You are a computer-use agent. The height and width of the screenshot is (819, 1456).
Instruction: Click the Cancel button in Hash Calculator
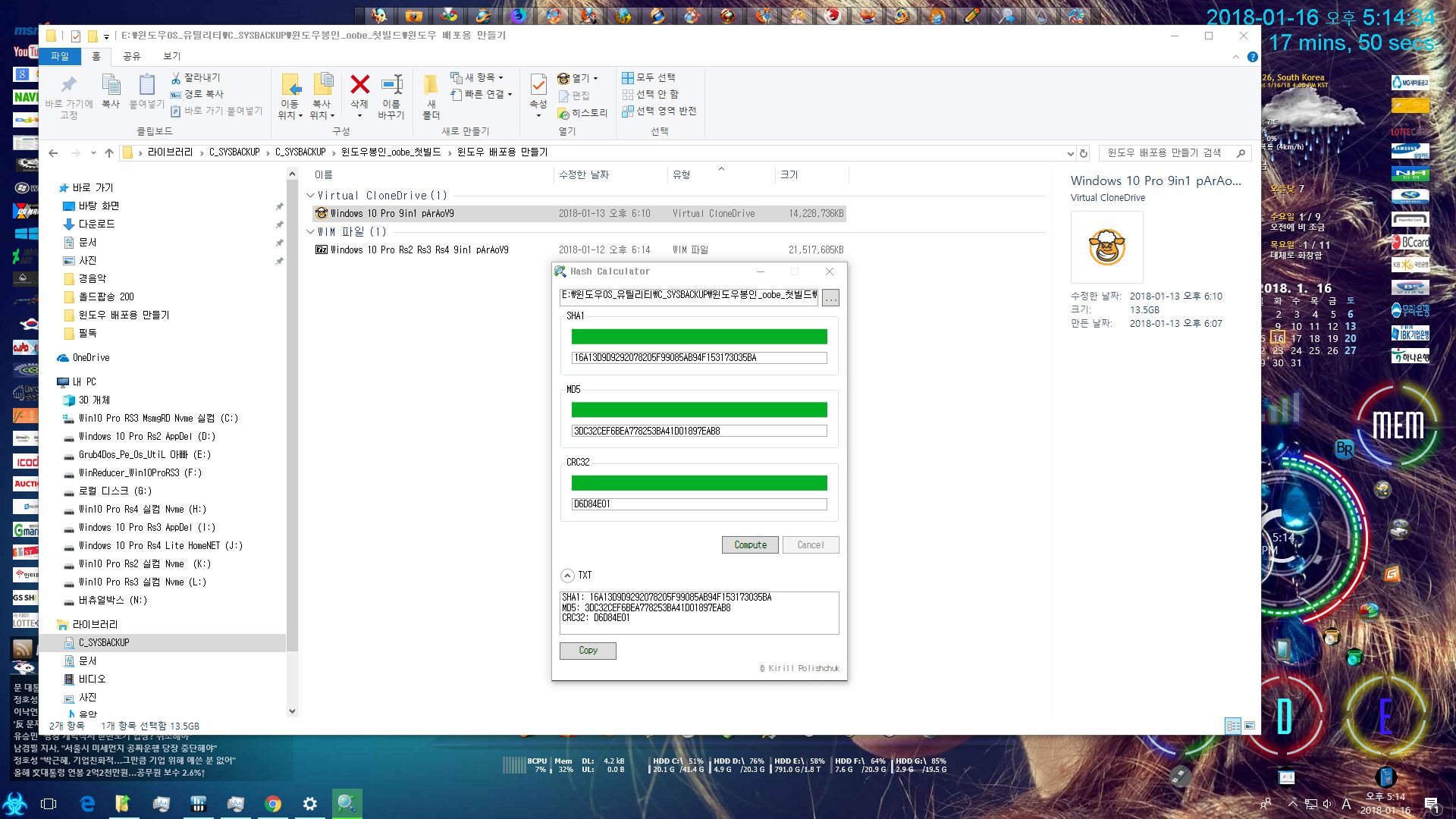811,544
